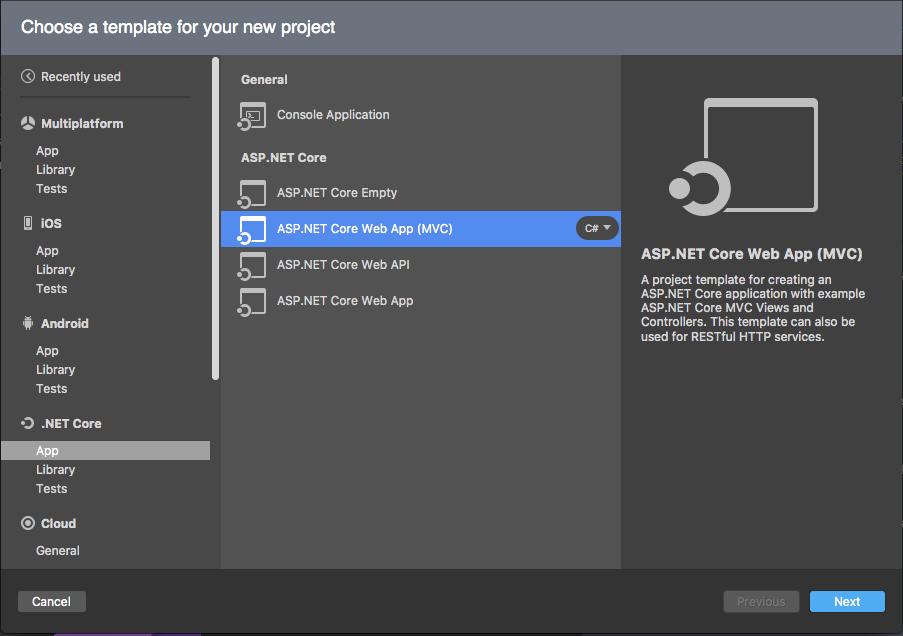The width and height of the screenshot is (903, 636).
Task: Select the iOS heading
Action: click(x=51, y=224)
